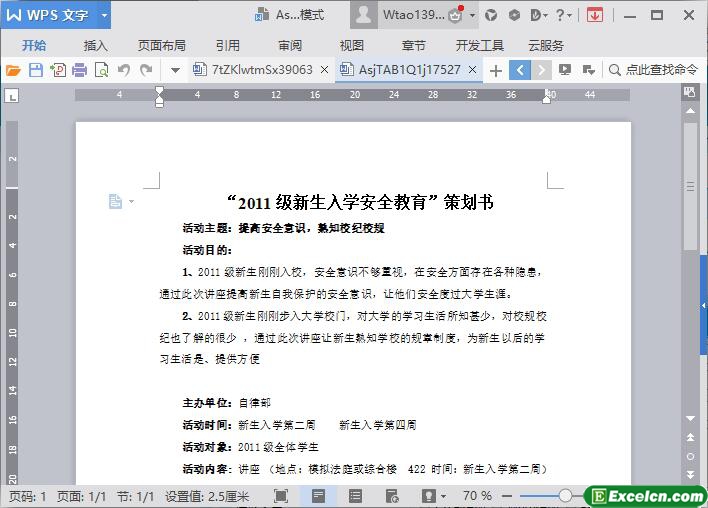Open the task pane icon at top right
Image resolution: width=708 pixels, height=508 pixels.
[x=689, y=93]
